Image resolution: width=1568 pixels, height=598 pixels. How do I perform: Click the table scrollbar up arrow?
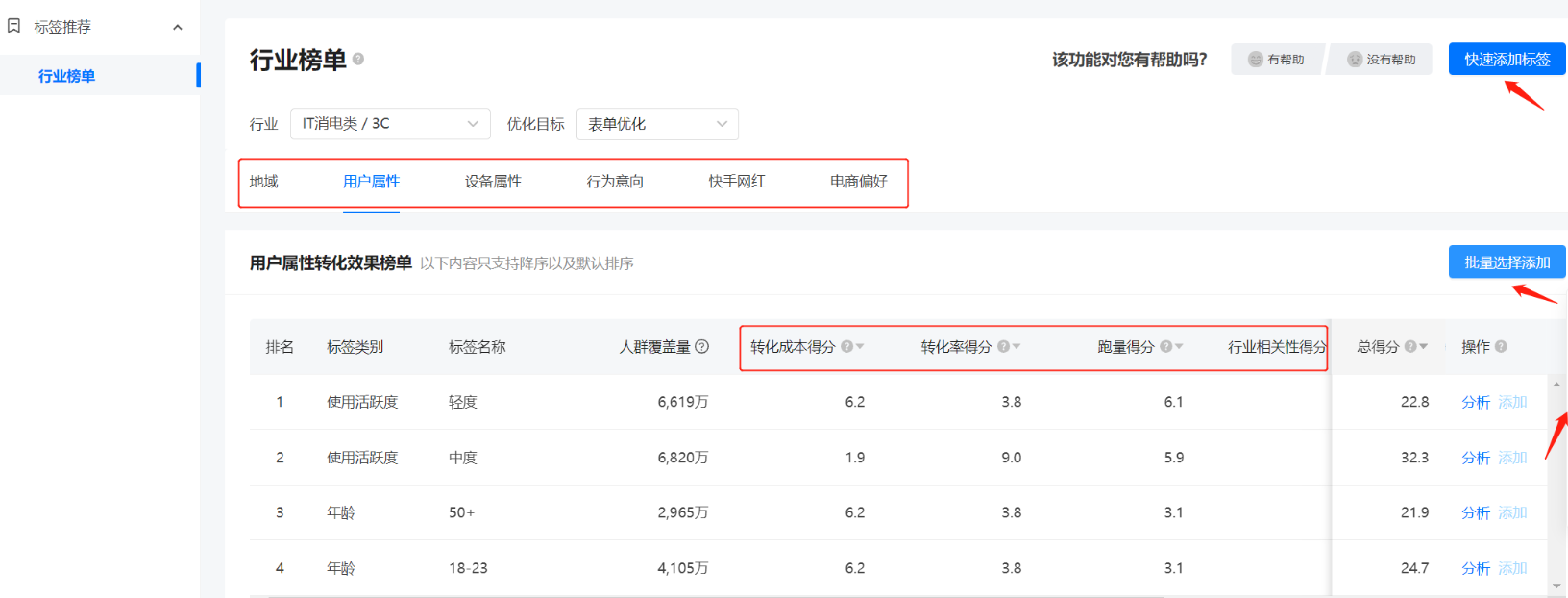[x=1556, y=385]
